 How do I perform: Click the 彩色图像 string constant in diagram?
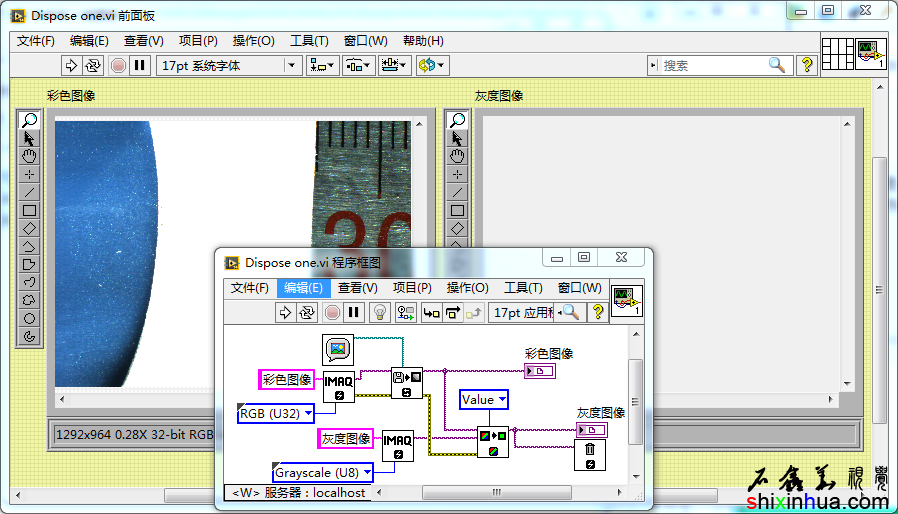click(x=286, y=379)
